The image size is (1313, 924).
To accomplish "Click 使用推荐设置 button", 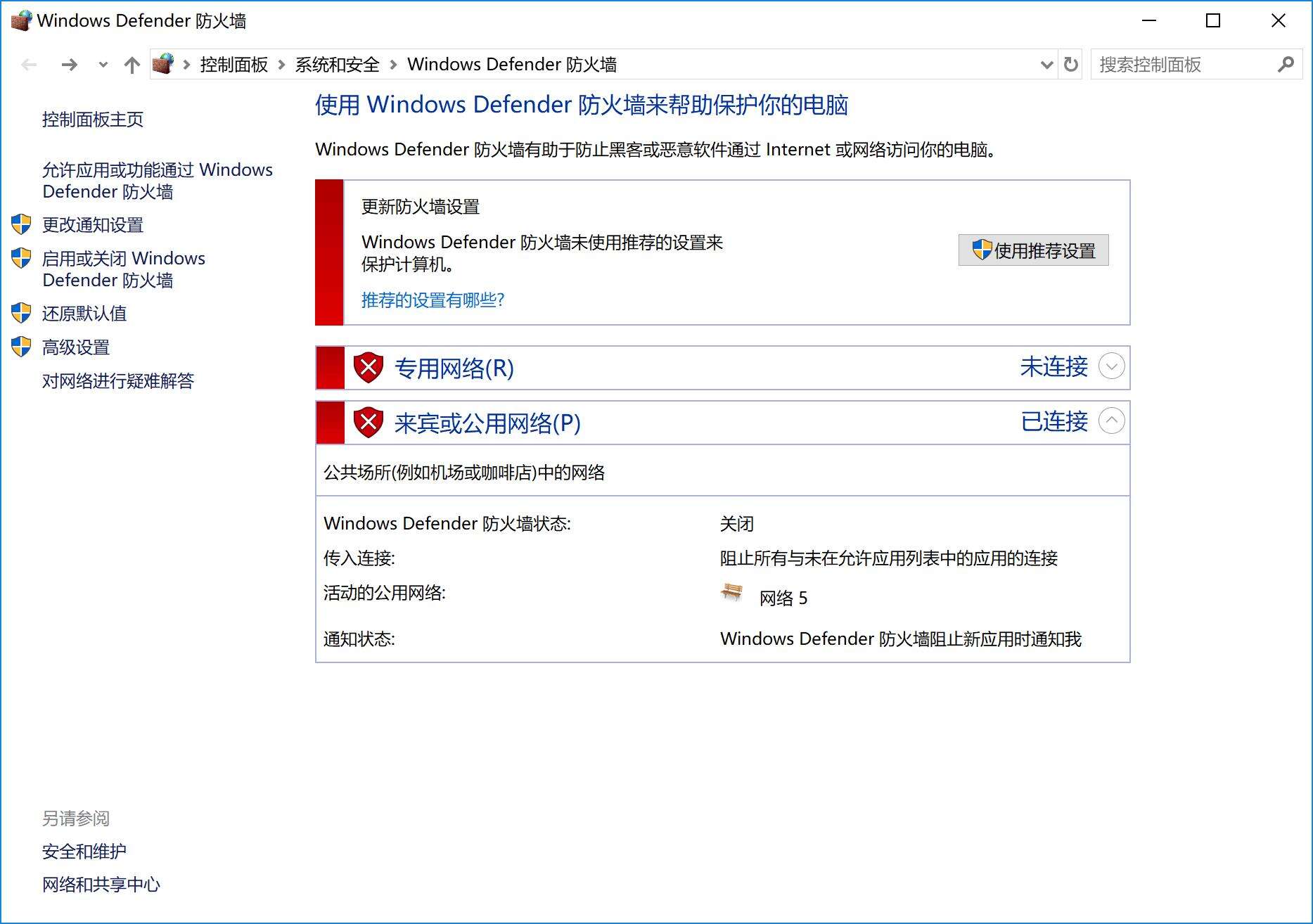I will [x=1033, y=250].
